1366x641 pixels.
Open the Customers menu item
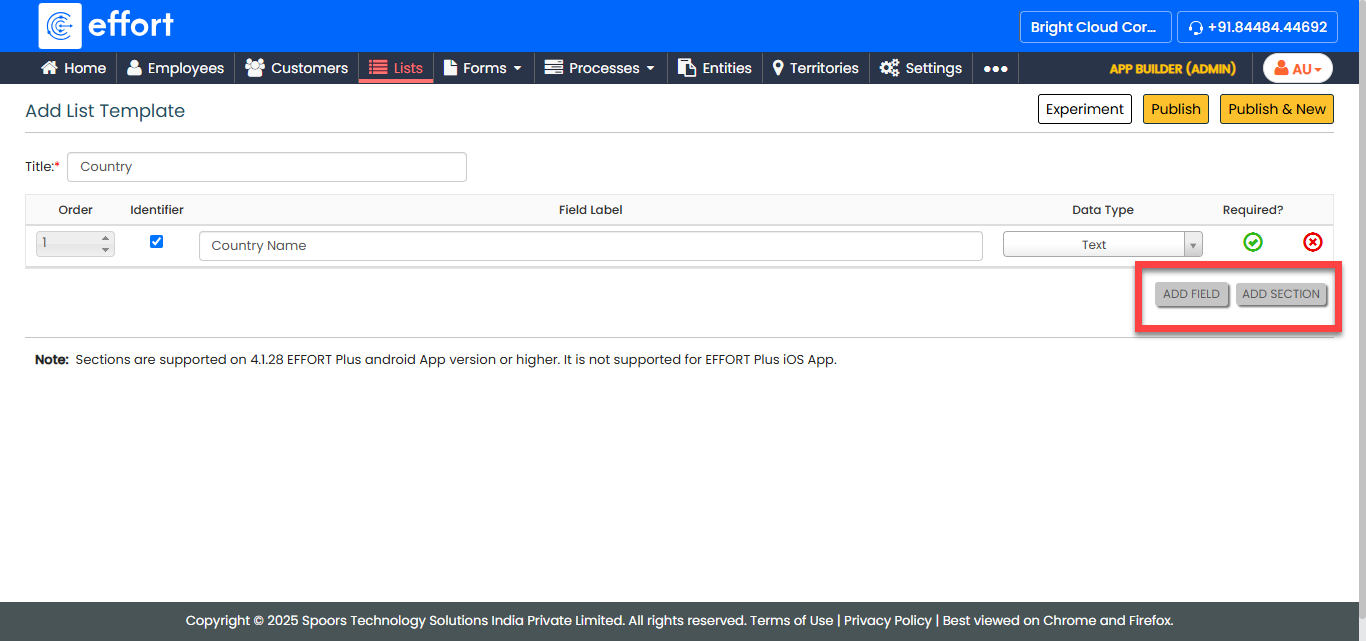pyautogui.click(x=297, y=68)
